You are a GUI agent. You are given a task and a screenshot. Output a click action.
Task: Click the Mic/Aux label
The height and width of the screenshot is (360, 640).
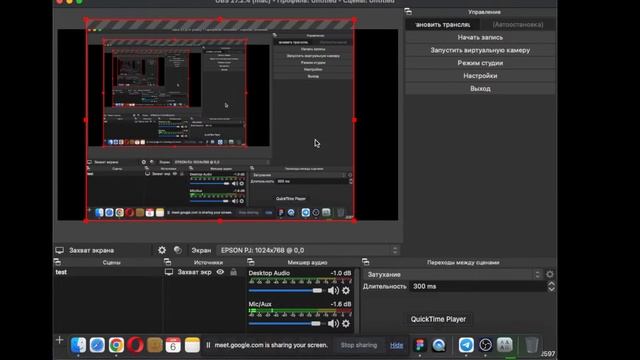pos(260,304)
